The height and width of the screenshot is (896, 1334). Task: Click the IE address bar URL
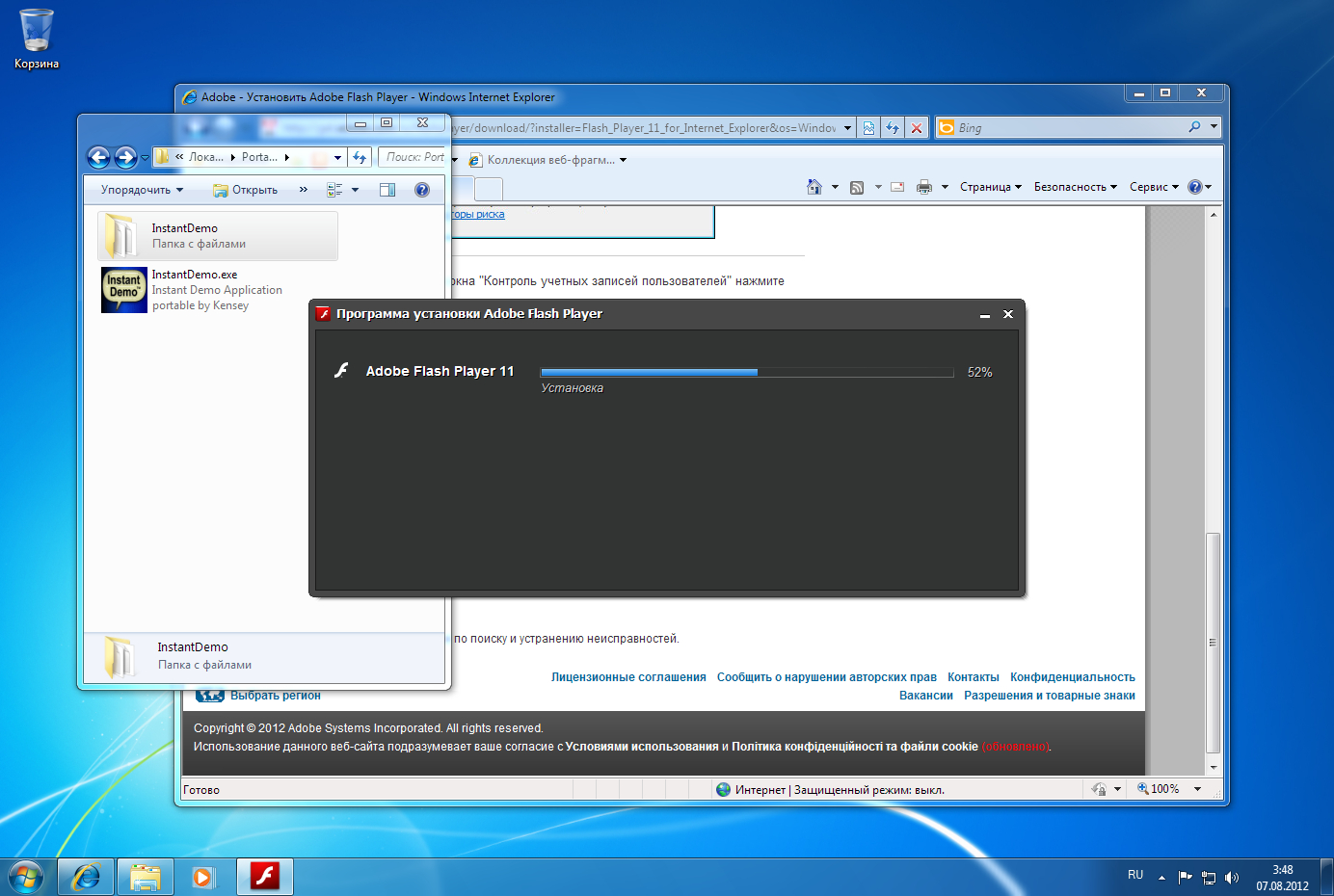(644, 128)
